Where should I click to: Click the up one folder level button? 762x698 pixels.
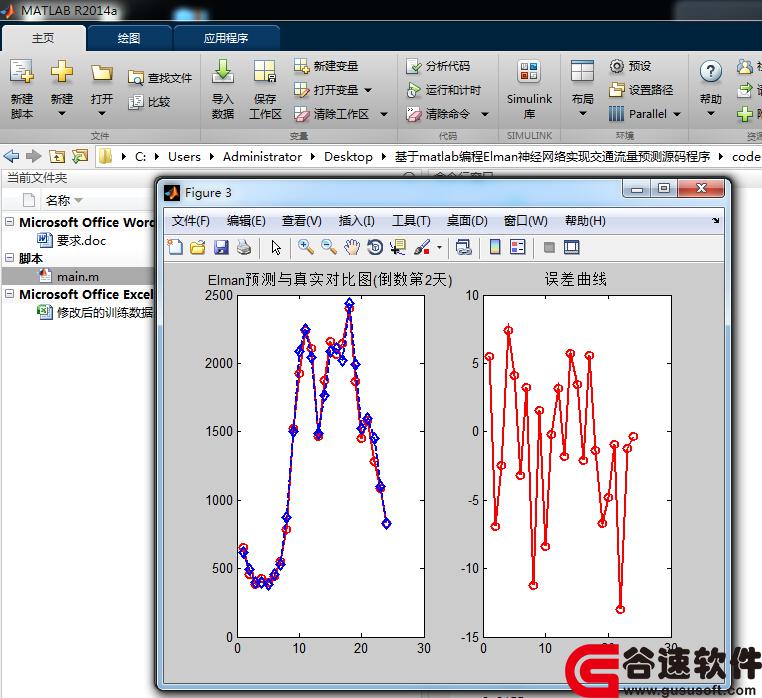(x=57, y=157)
